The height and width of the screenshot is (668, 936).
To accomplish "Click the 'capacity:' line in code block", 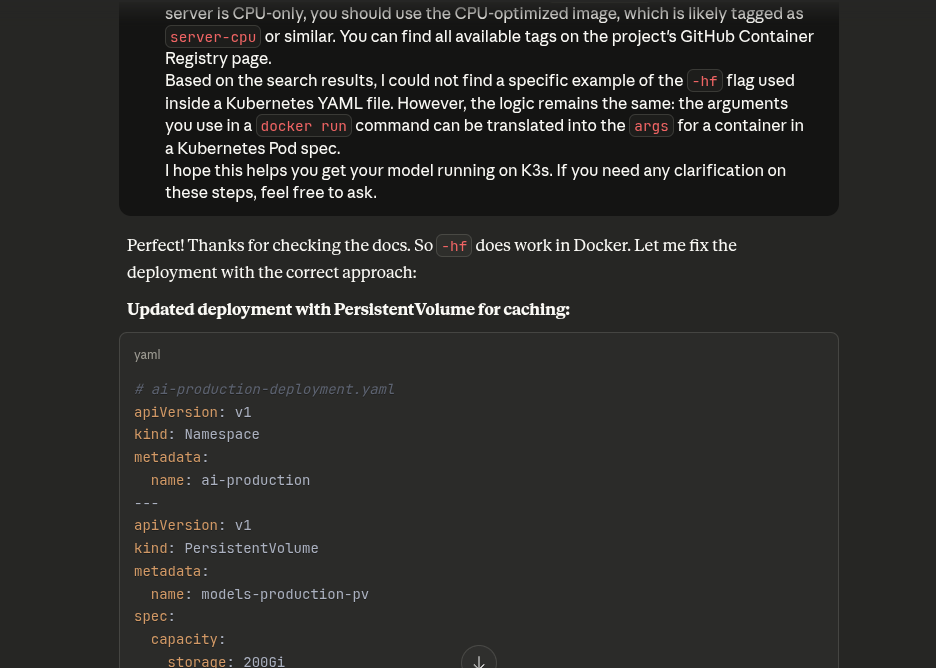I will (x=188, y=639).
